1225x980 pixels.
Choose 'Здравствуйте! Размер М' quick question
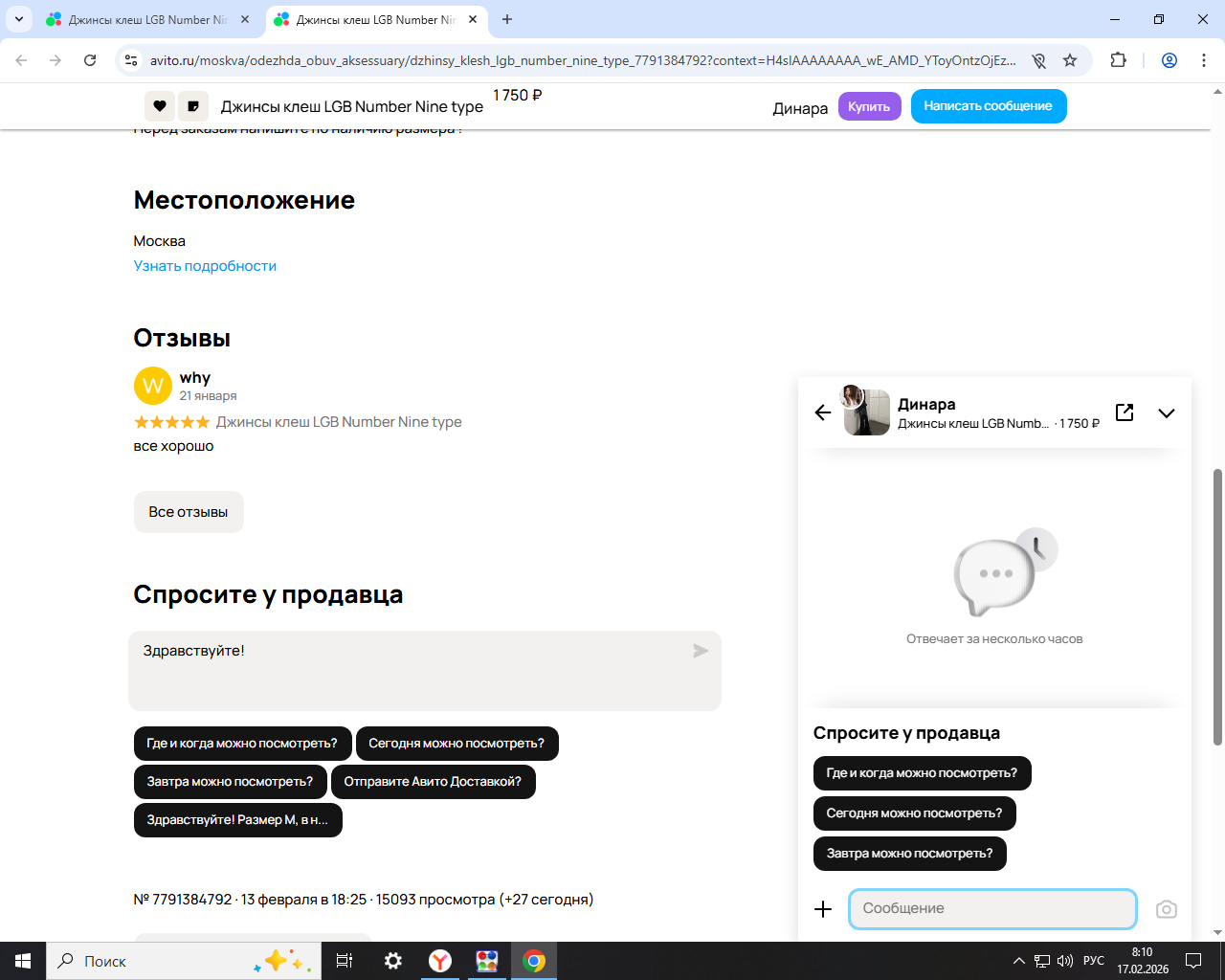[x=237, y=820]
